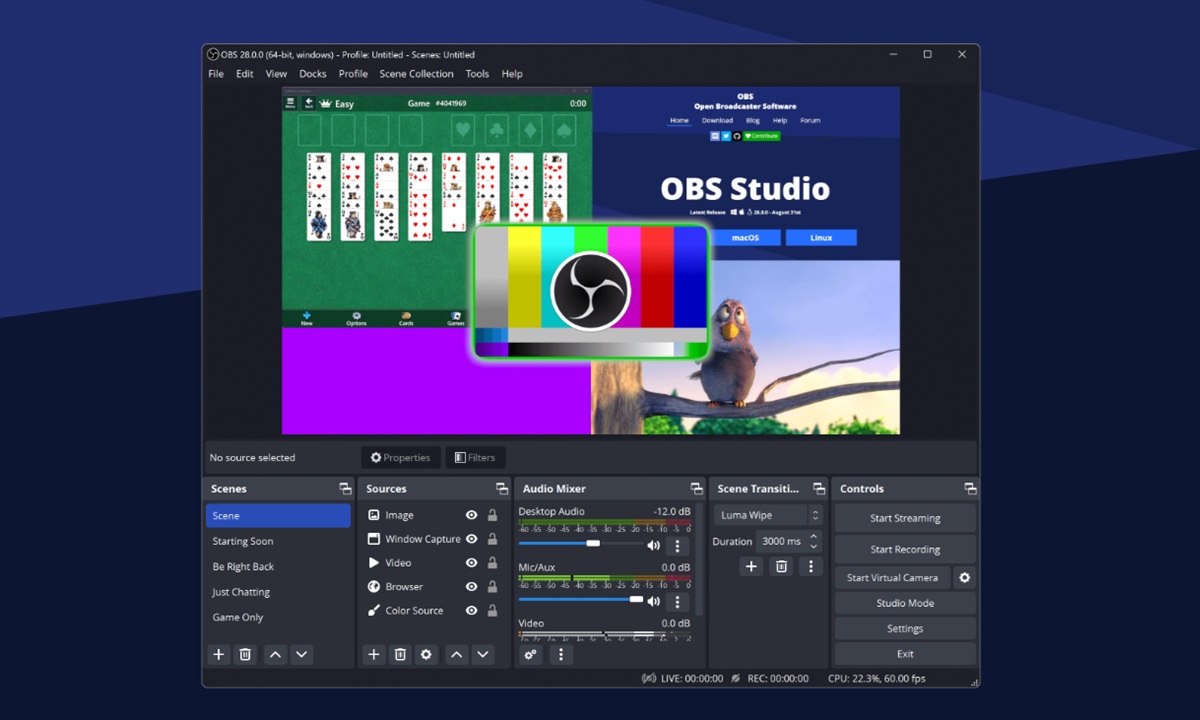Open the Scene Collection menu
The height and width of the screenshot is (720, 1200).
click(416, 73)
